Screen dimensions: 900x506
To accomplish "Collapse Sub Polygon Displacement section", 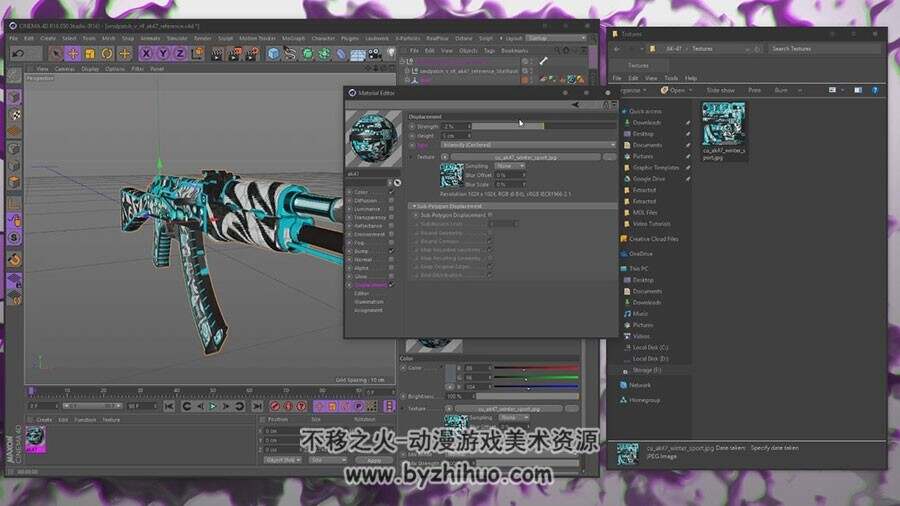I will [x=414, y=206].
